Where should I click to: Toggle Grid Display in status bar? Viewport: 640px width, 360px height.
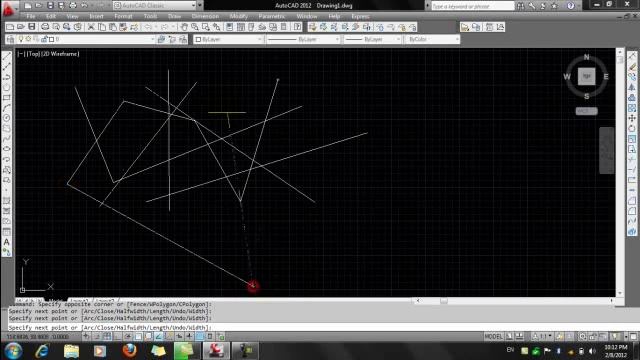pyautogui.click(x=107, y=336)
